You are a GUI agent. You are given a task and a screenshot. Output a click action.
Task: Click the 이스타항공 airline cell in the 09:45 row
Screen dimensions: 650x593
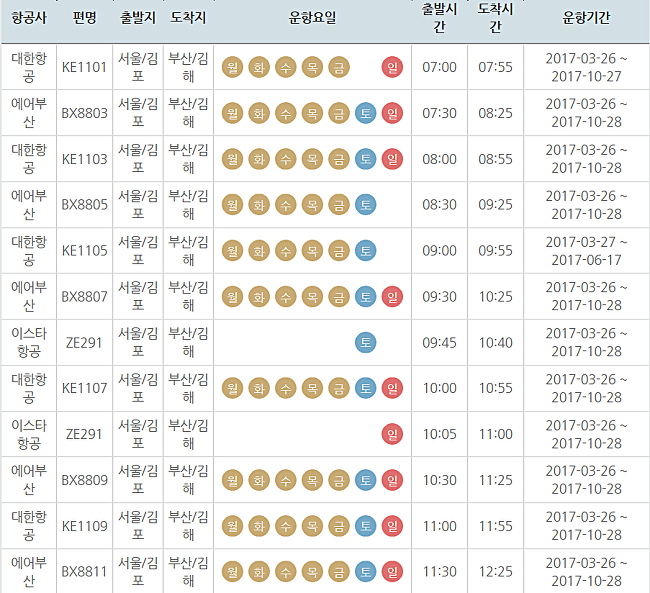pos(29,343)
